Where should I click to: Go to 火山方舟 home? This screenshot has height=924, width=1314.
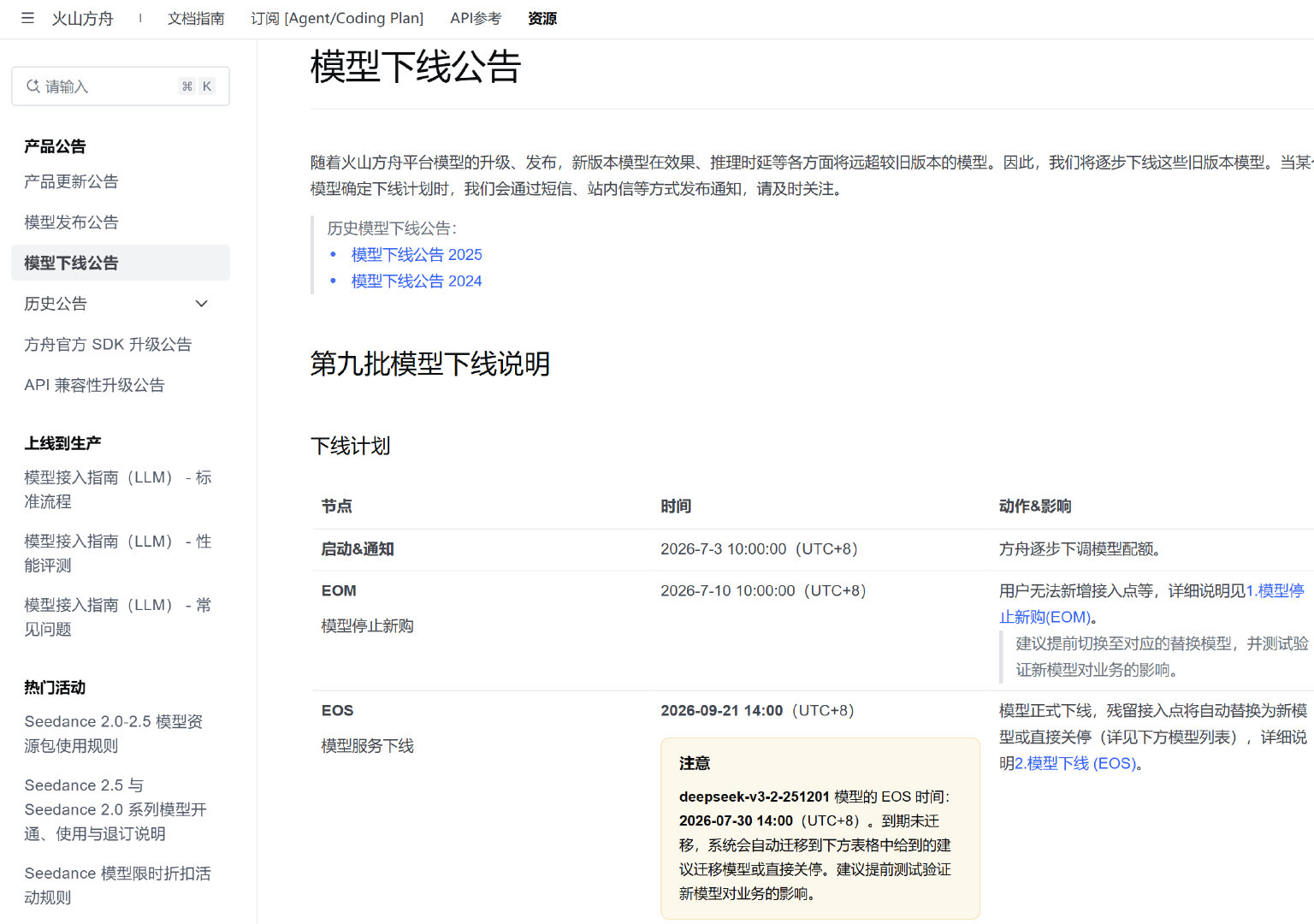pyautogui.click(x=82, y=19)
